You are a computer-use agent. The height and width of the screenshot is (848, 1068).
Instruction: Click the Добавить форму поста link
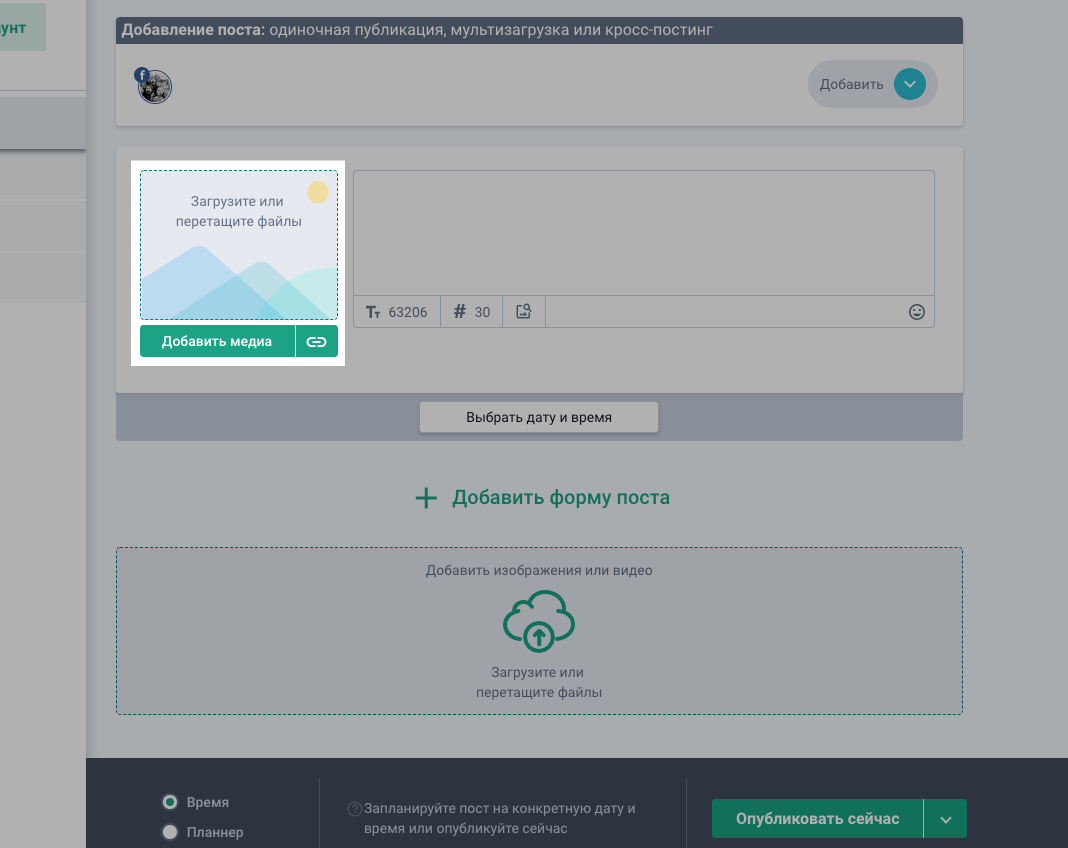(x=541, y=498)
